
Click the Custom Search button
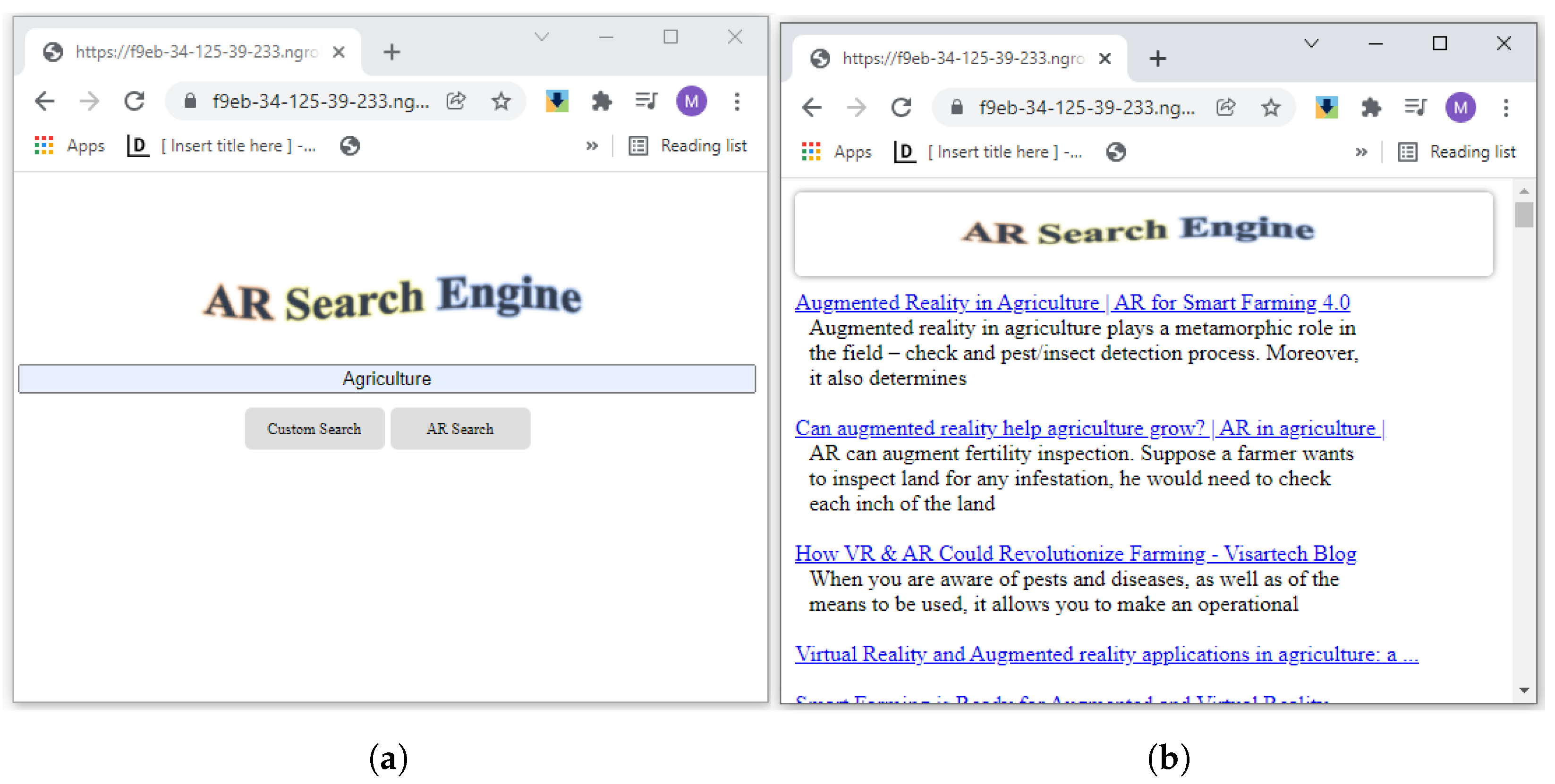click(x=314, y=429)
